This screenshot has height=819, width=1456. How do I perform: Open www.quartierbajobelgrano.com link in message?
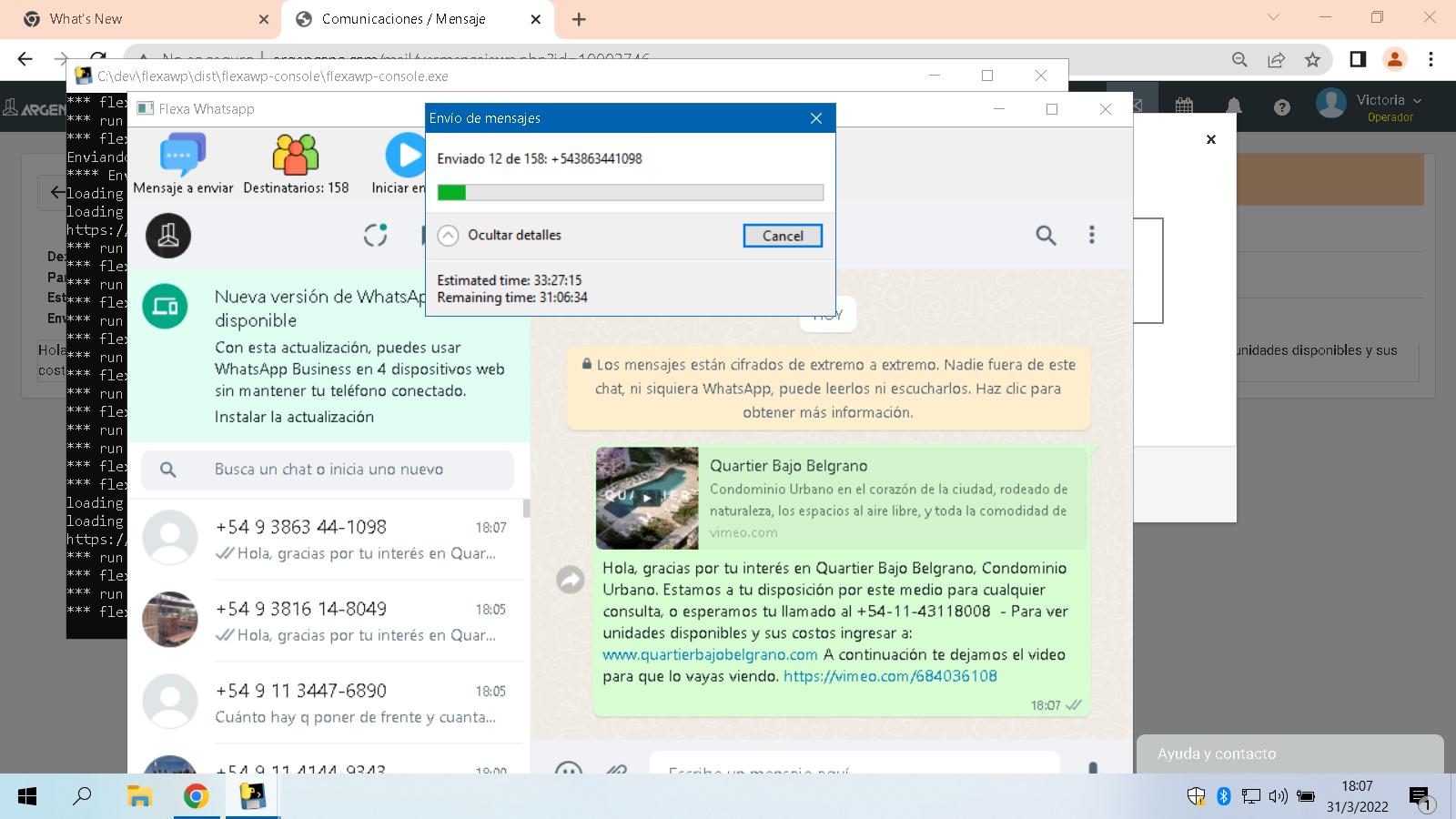(710, 654)
